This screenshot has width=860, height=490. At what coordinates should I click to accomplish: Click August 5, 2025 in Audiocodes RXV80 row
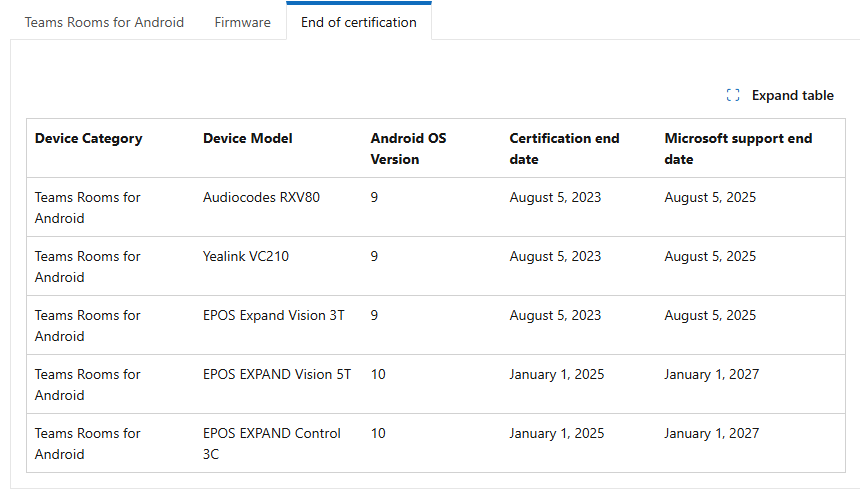coord(710,198)
